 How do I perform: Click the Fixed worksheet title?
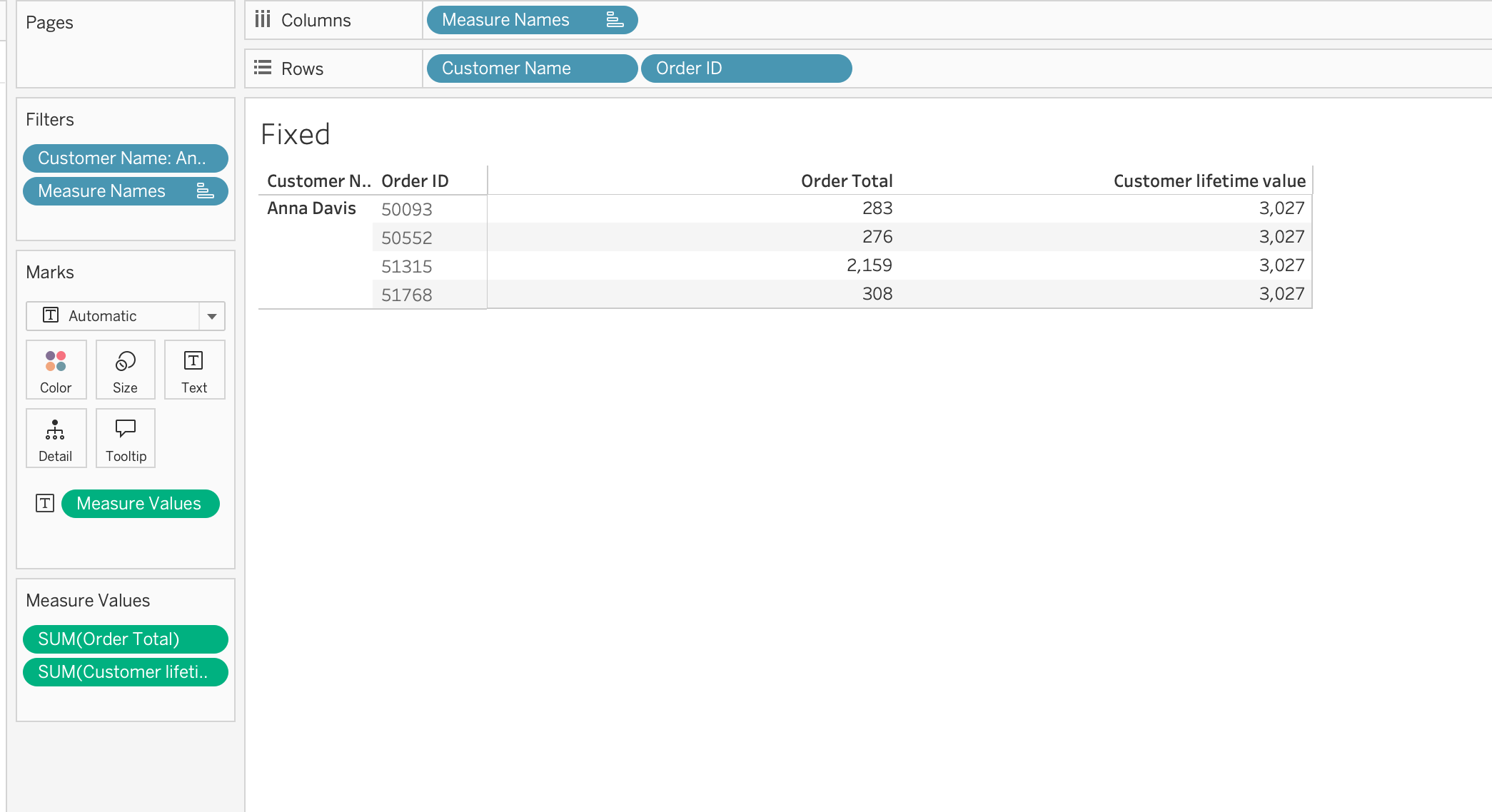pos(295,135)
